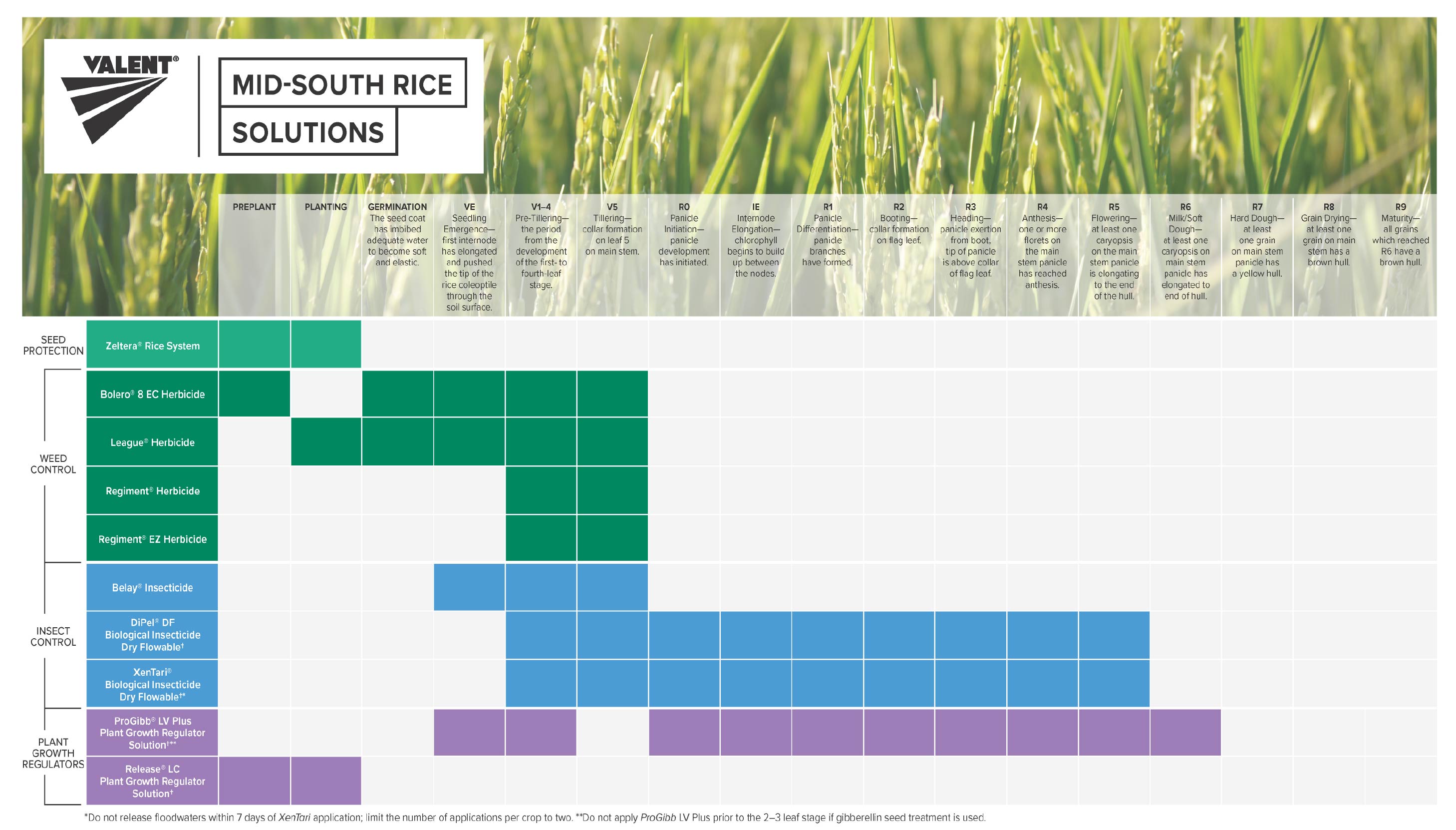Select the Belay Insecticide label
Viewport: 1456px width, 830px height.
152,587
